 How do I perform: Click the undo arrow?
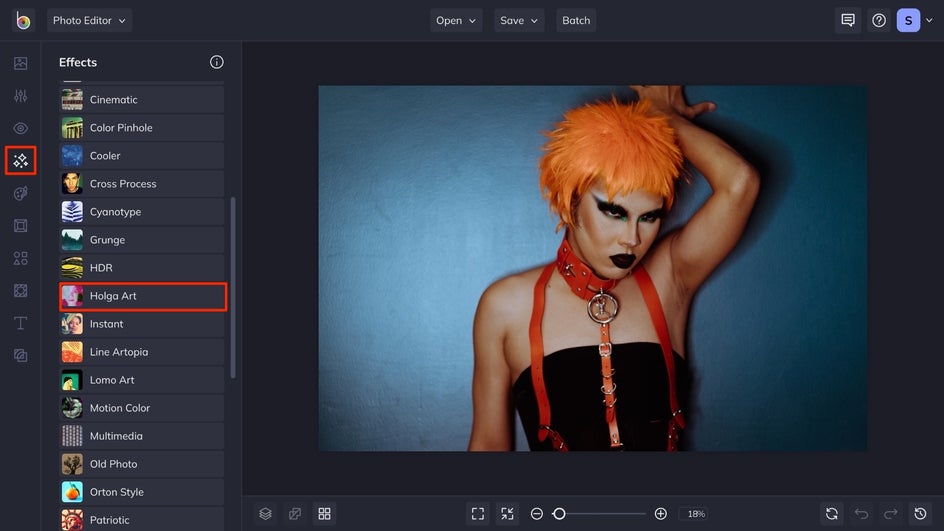click(862, 514)
